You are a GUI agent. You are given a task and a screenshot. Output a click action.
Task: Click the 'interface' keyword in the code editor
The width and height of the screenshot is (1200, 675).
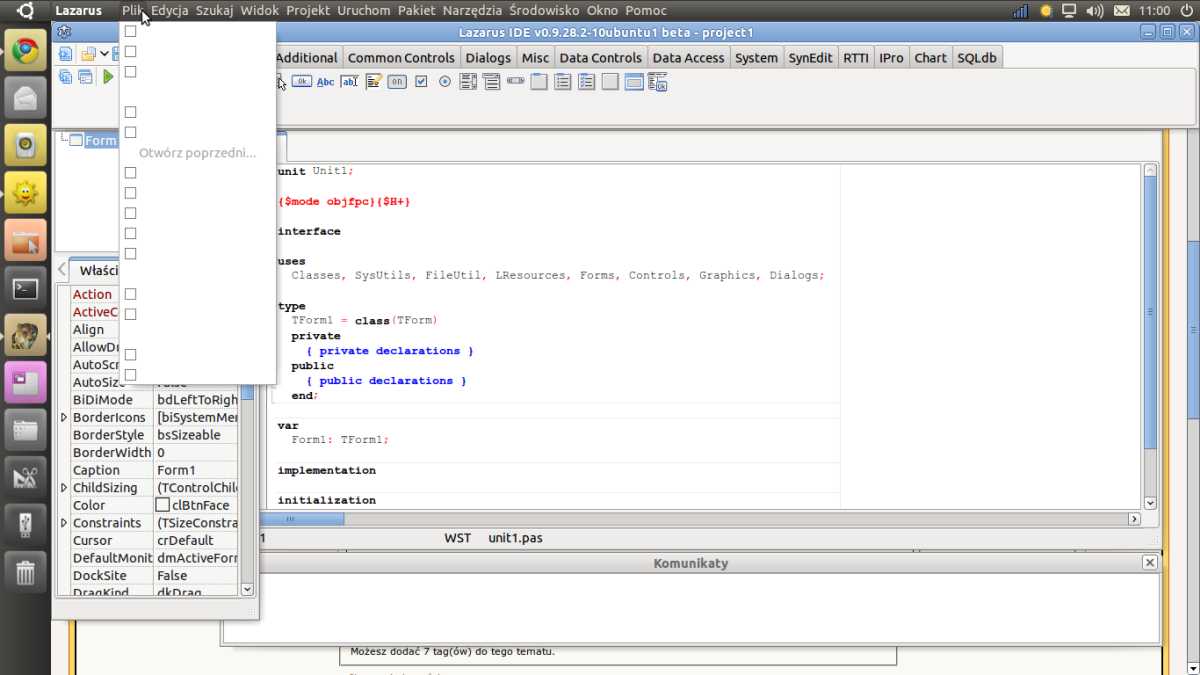(309, 231)
